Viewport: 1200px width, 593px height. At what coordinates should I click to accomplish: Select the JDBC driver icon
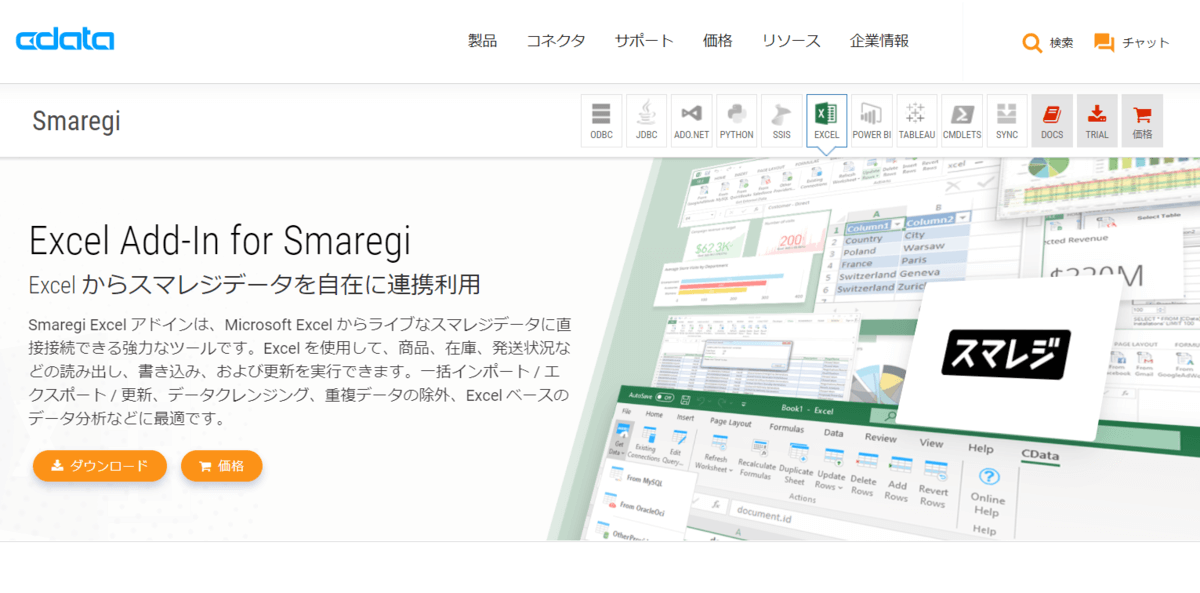point(646,121)
